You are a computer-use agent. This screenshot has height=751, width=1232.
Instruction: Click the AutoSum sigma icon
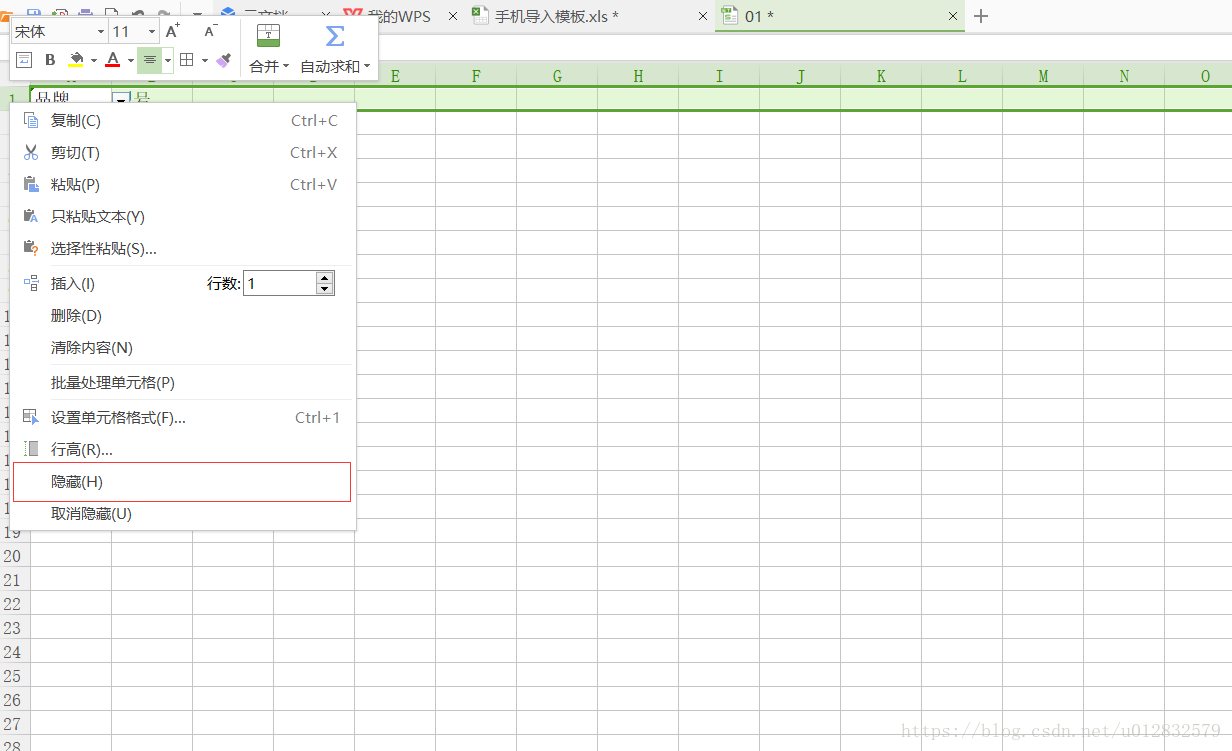pos(335,36)
